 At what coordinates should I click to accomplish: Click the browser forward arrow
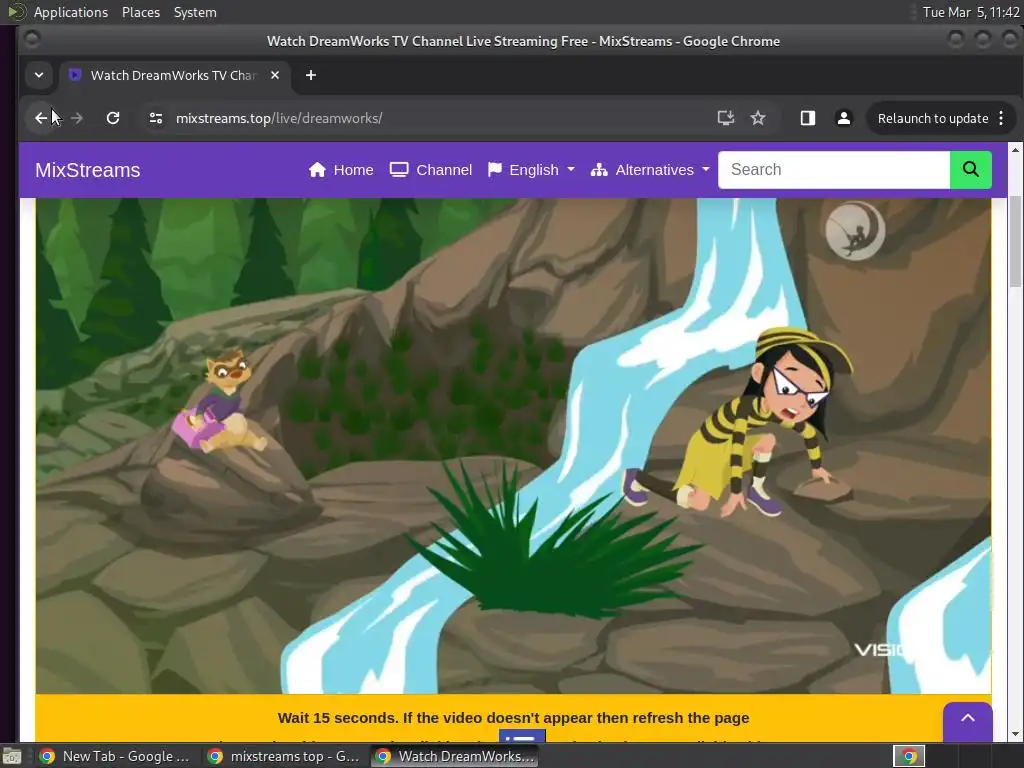click(77, 118)
